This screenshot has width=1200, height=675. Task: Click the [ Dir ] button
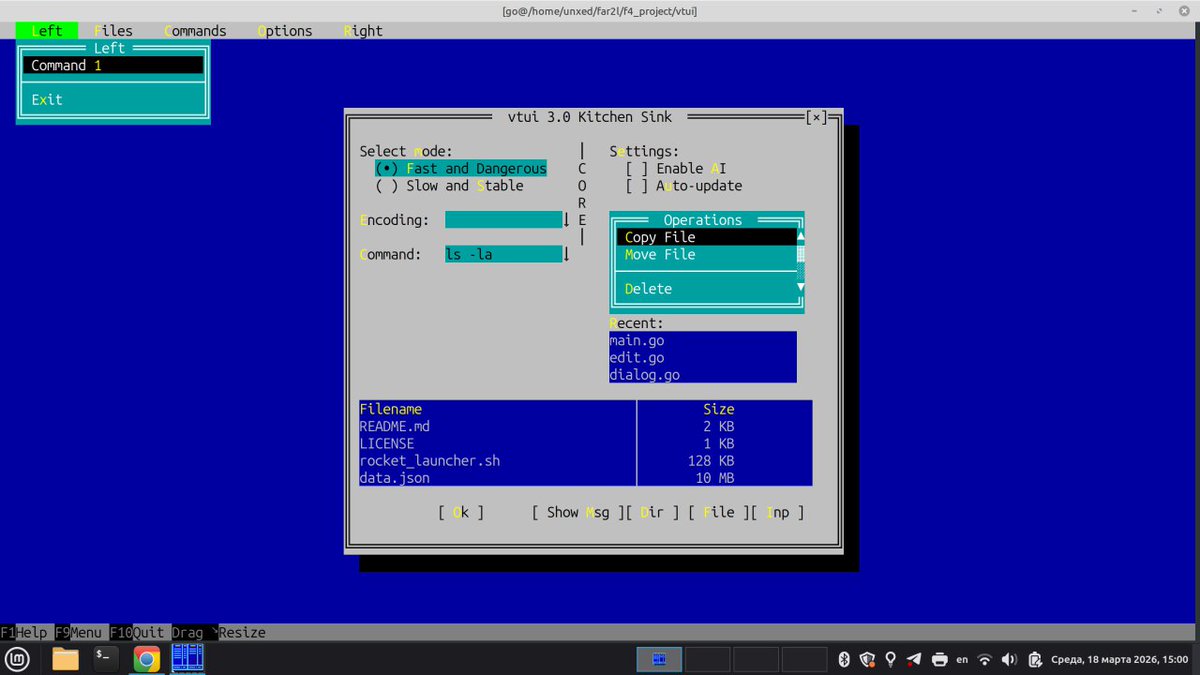(653, 512)
